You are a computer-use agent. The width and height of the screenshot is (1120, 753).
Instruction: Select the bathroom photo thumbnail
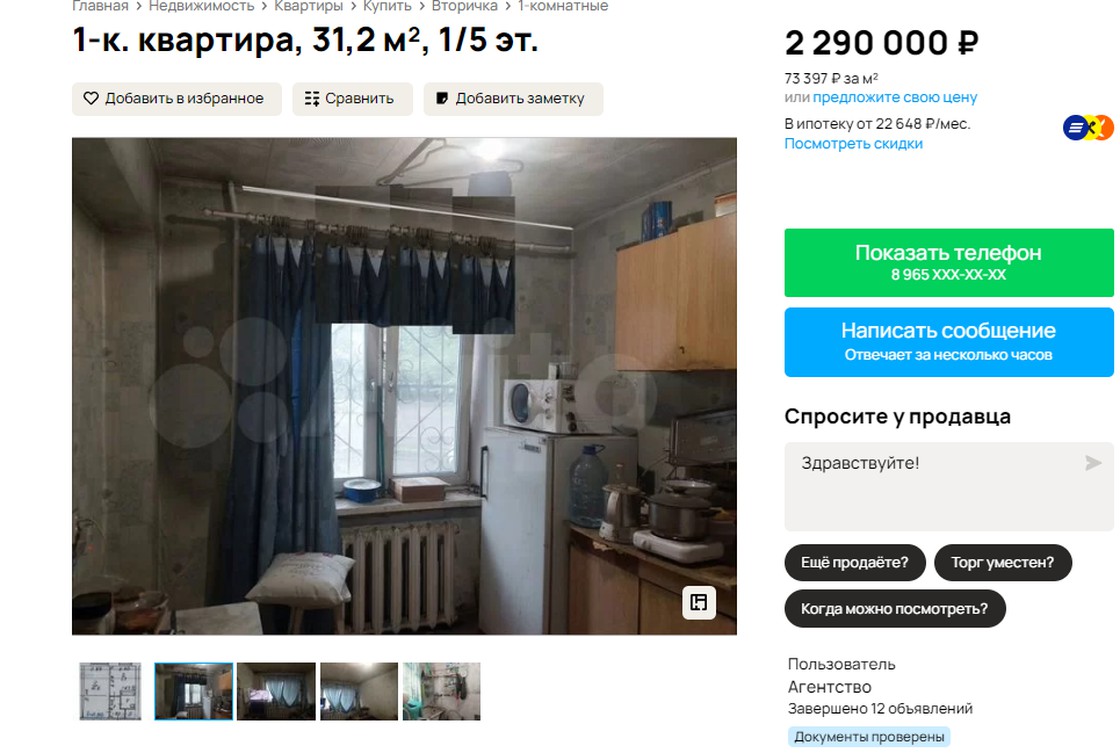click(441, 691)
